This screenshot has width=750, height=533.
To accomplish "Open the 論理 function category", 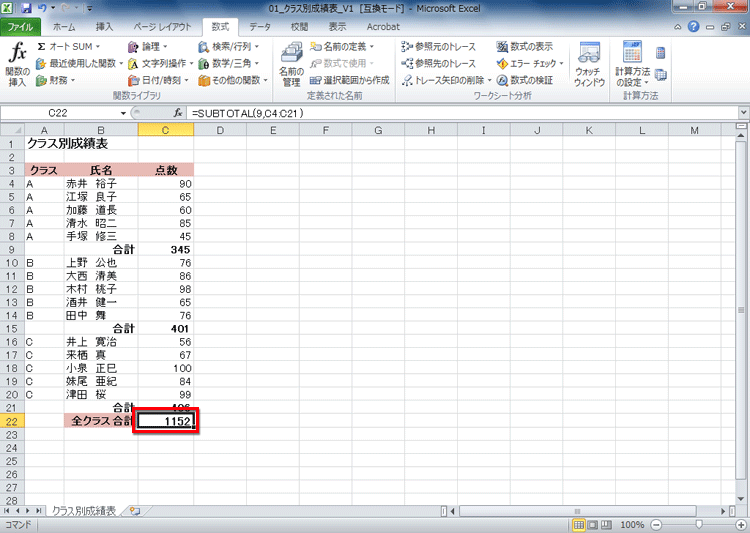I will [148, 46].
